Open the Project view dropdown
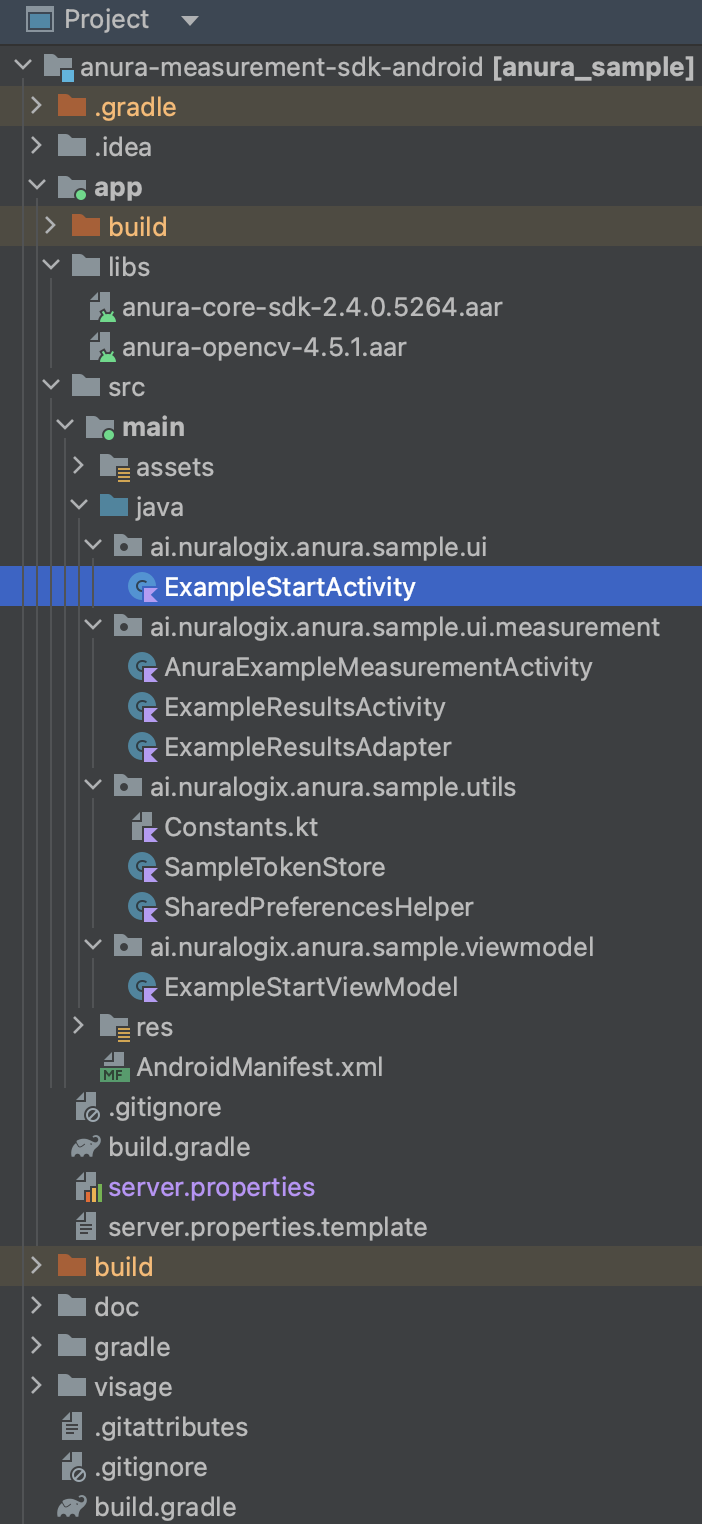 (x=190, y=20)
